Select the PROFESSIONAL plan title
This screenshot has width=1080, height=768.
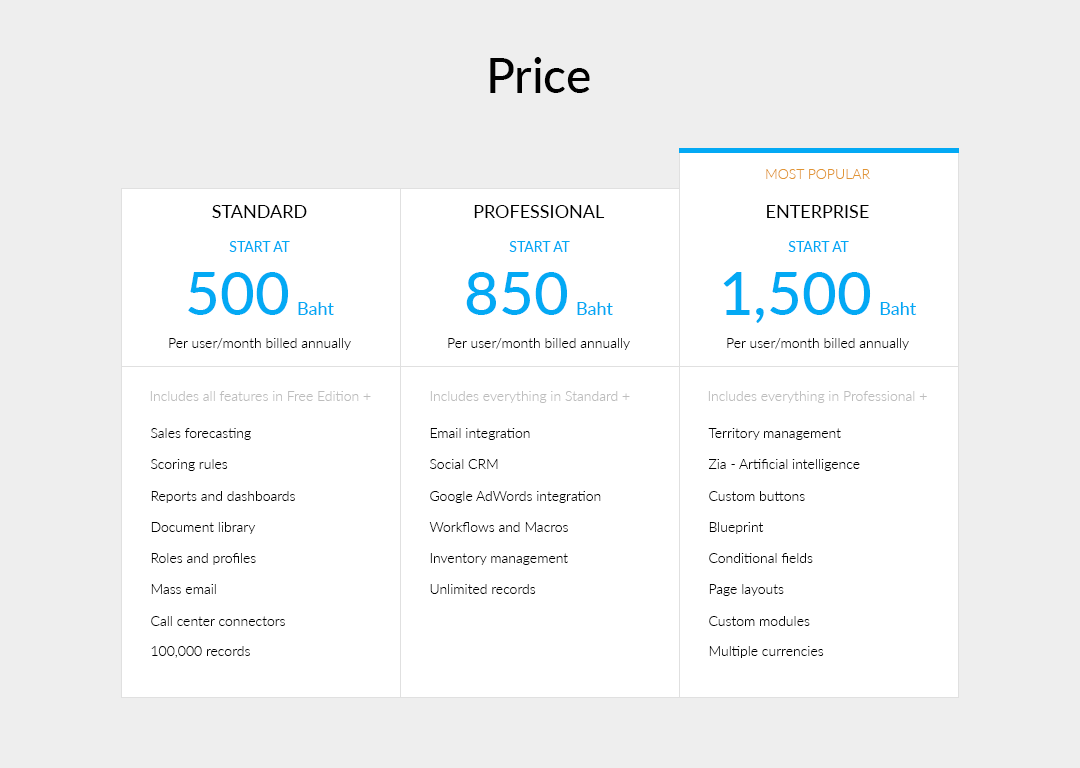point(538,212)
